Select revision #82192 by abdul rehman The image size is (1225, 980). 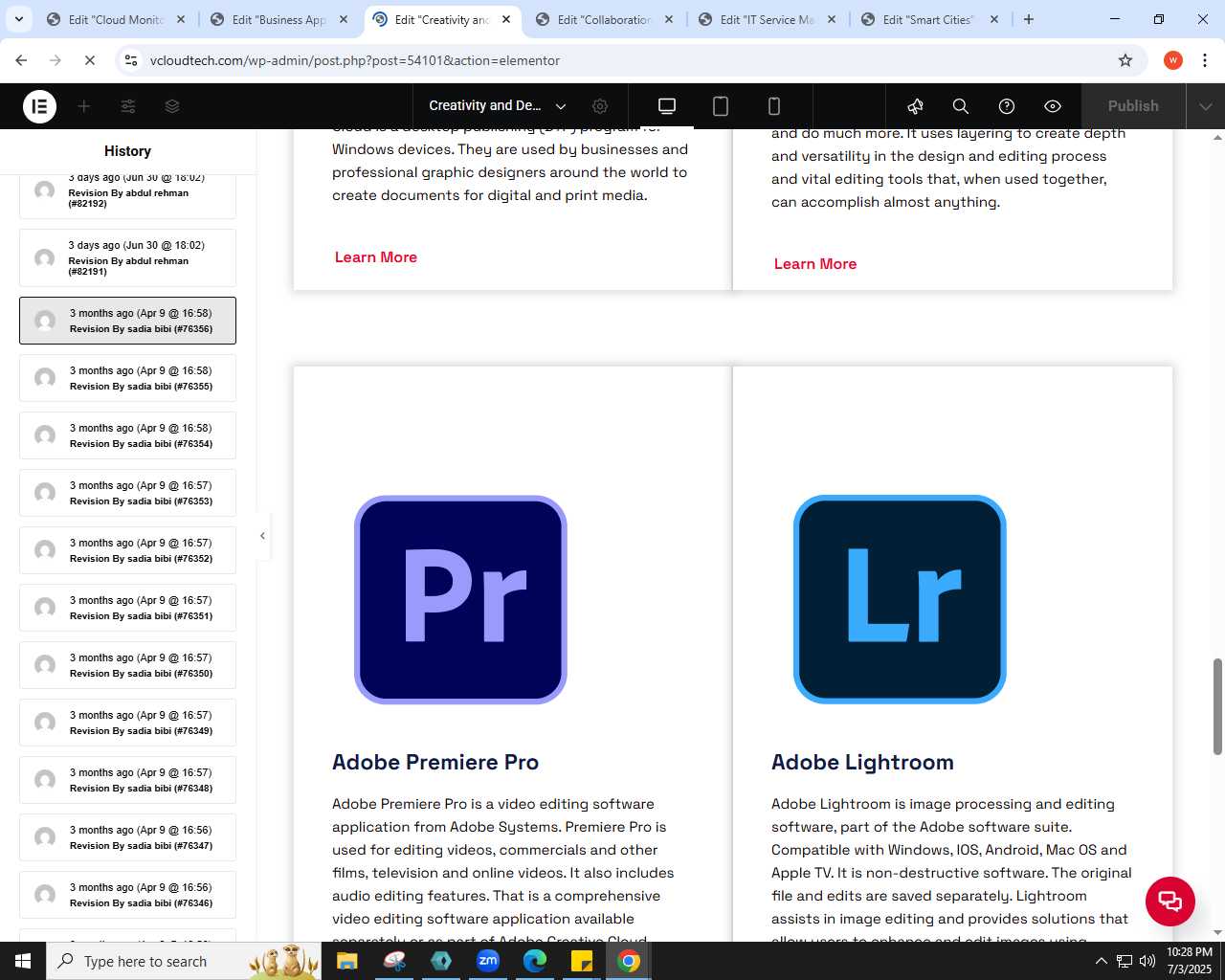pyautogui.click(x=127, y=196)
